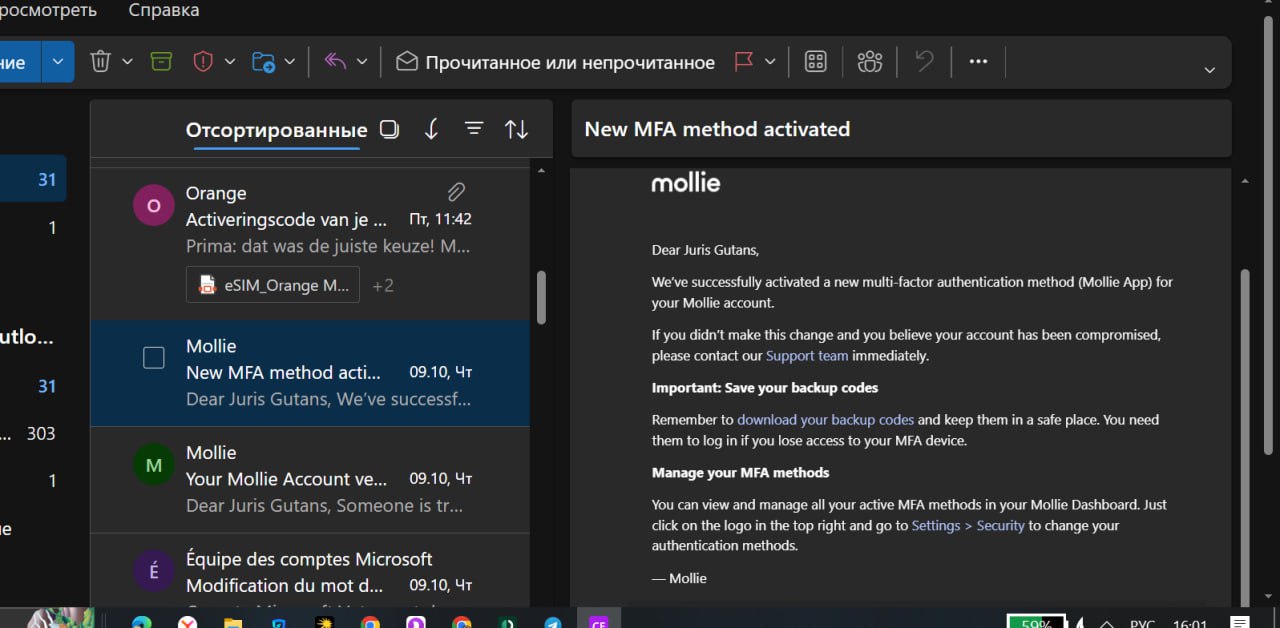This screenshot has height=628, width=1280.
Task: Open Settings > Security link
Action: click(x=968, y=525)
